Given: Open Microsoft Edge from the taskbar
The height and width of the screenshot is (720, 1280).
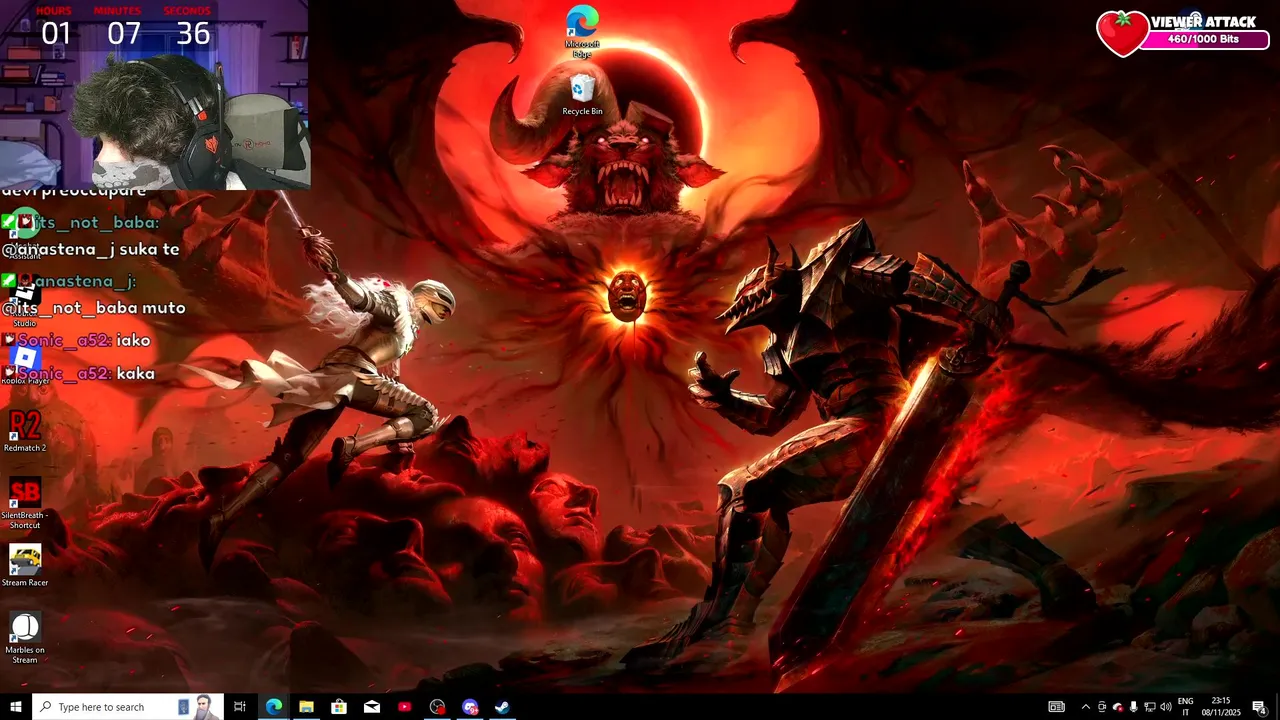Looking at the screenshot, I should tap(273, 707).
